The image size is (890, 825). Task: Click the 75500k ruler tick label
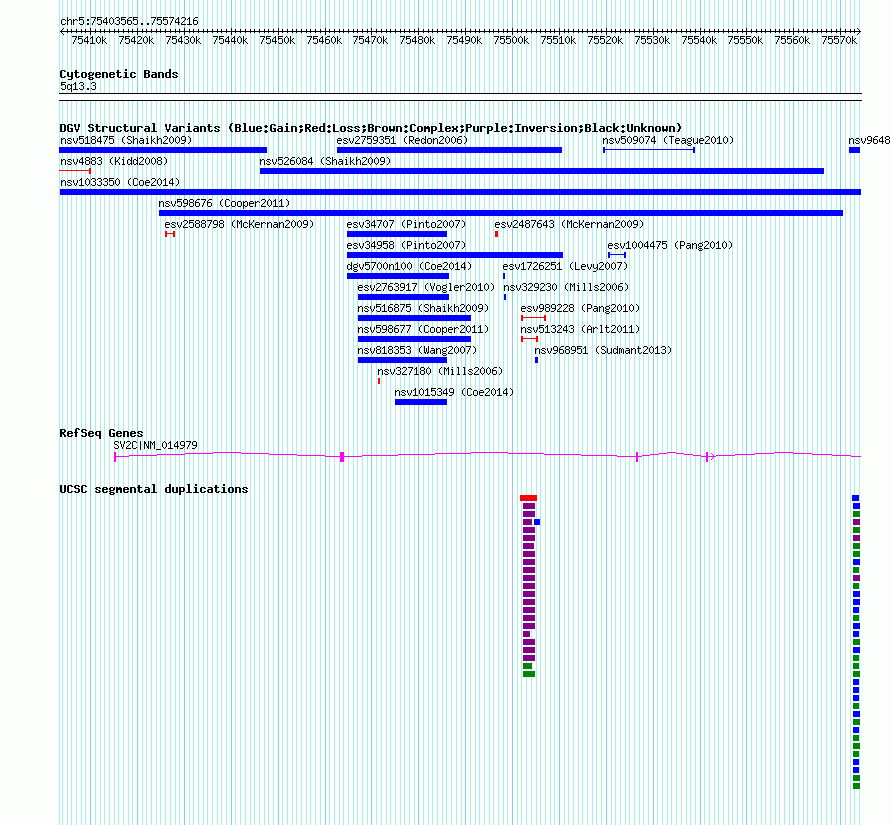(x=511, y=40)
